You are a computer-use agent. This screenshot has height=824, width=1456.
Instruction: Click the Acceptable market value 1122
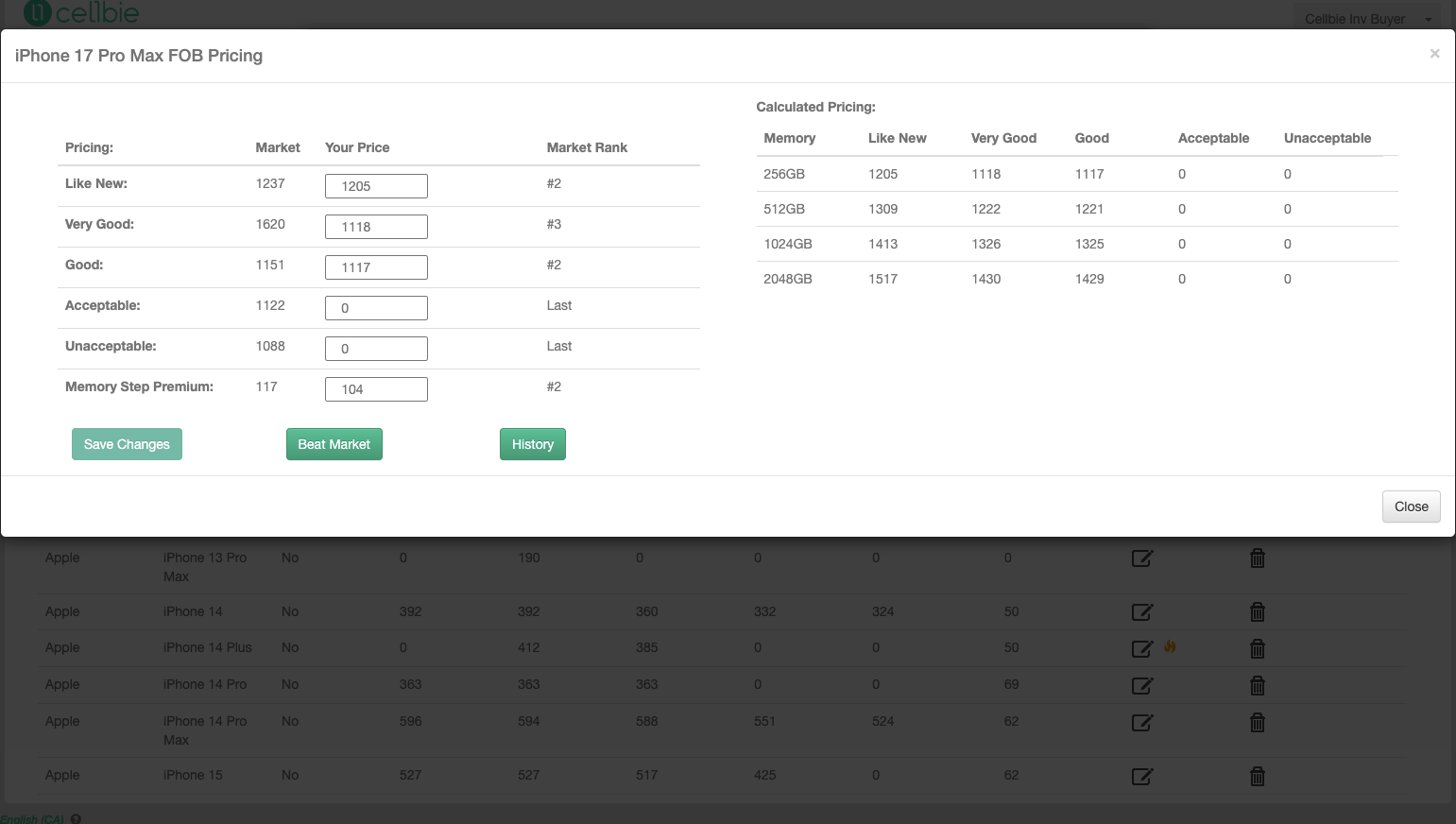[270, 305]
